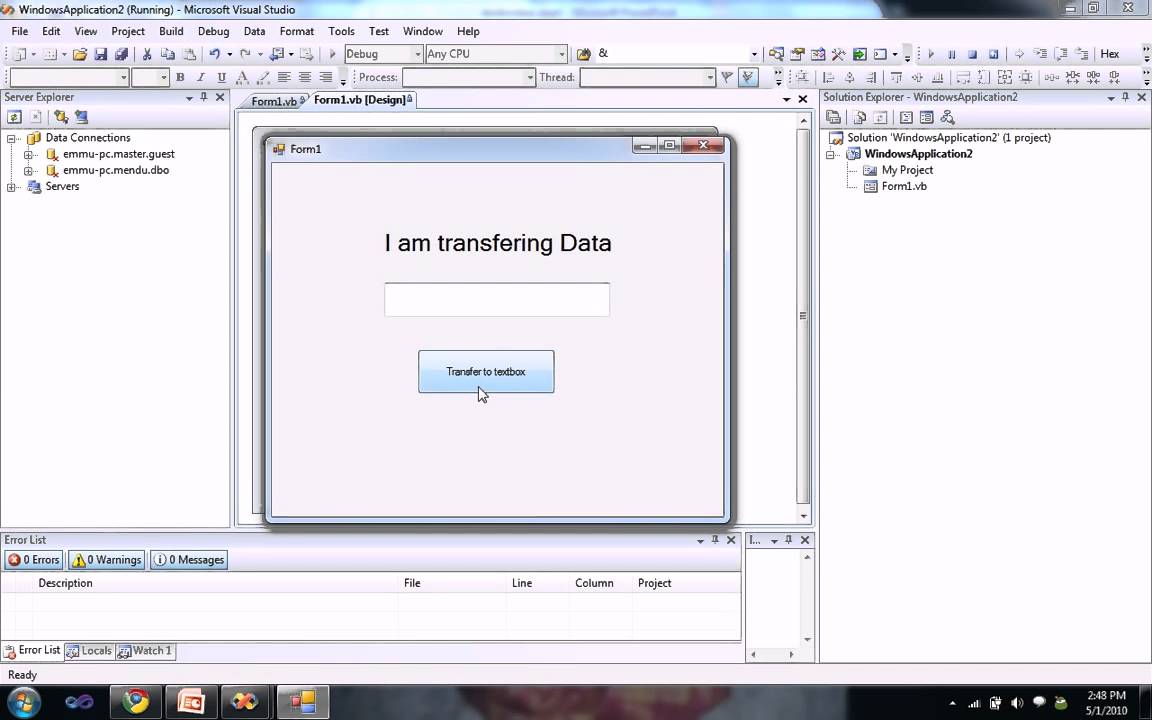The height and width of the screenshot is (720, 1152).
Task: Open the Debug menu
Action: coord(213,32)
